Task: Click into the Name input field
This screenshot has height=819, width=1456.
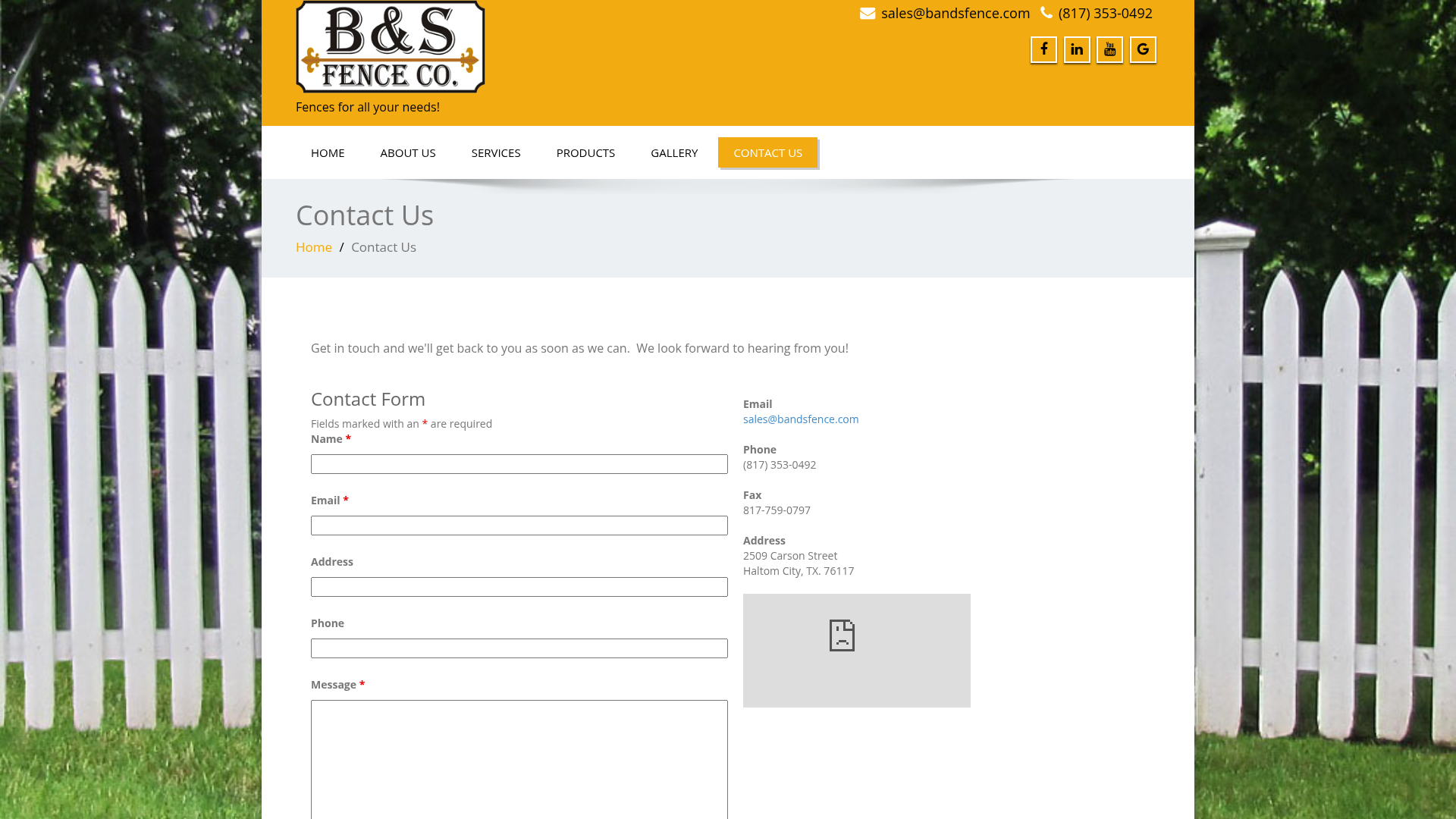Action: coord(519,463)
